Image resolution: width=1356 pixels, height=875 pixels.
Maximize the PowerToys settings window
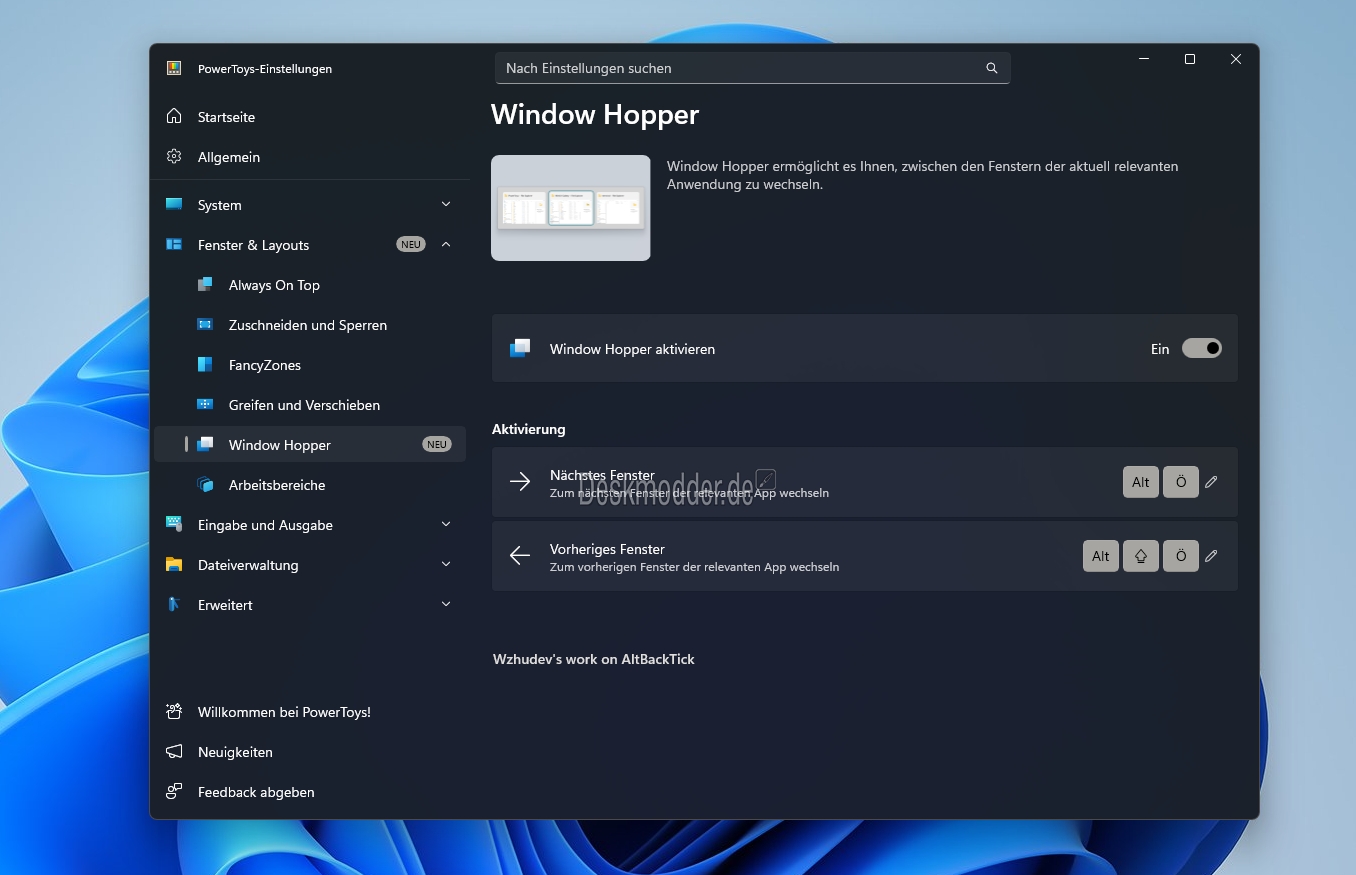(1190, 59)
